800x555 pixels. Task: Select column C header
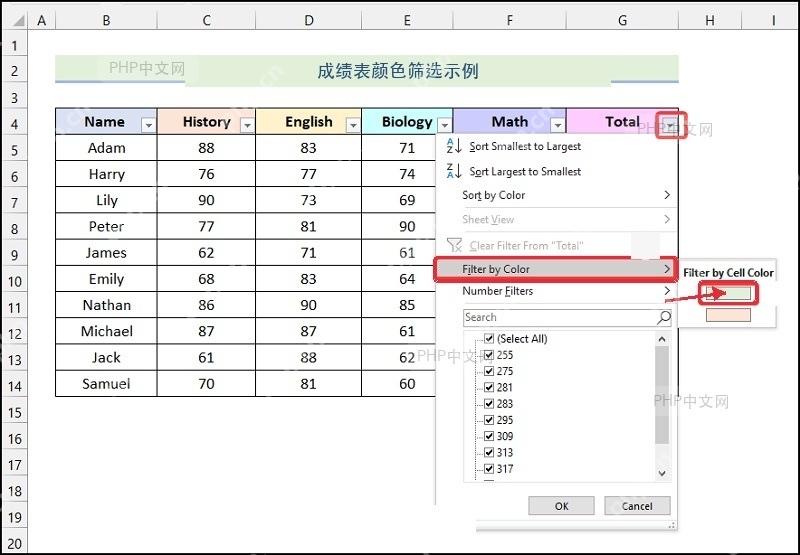point(206,20)
